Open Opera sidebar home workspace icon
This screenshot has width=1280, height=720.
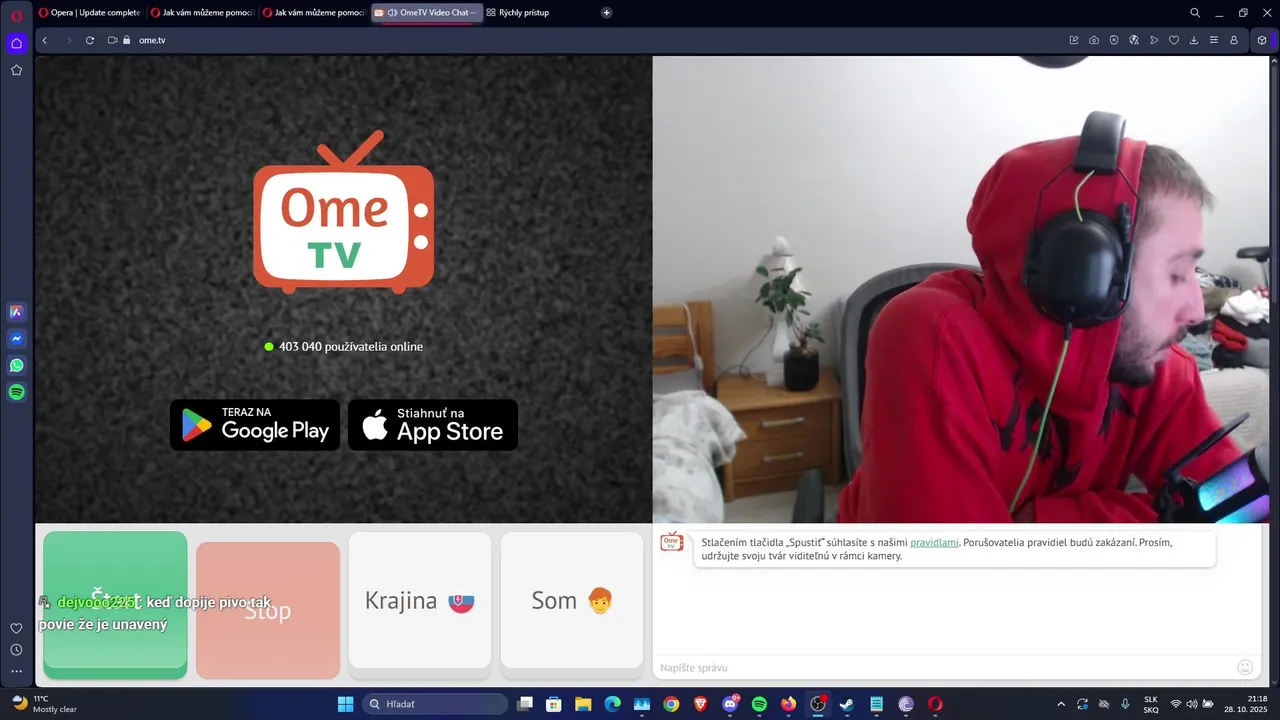click(x=16, y=43)
